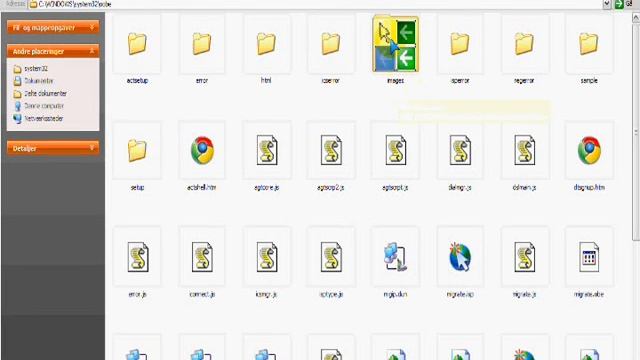The image size is (640, 360).
Task: Open the setup folder
Action: pyautogui.click(x=137, y=151)
